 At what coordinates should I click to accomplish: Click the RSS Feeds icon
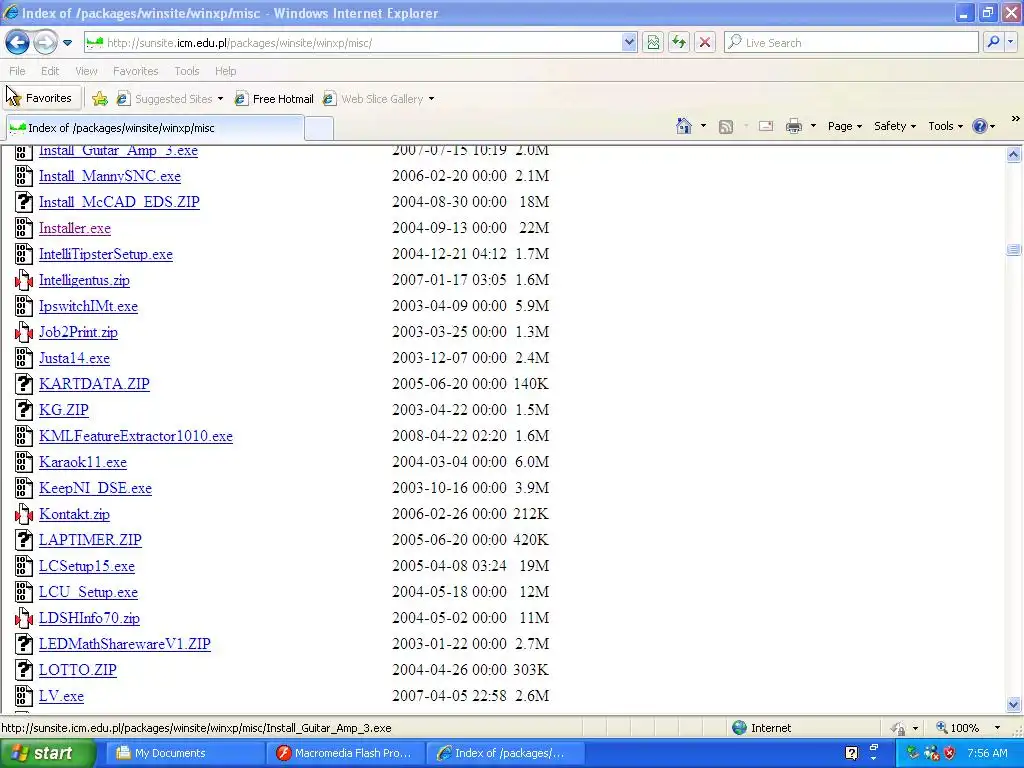point(726,127)
